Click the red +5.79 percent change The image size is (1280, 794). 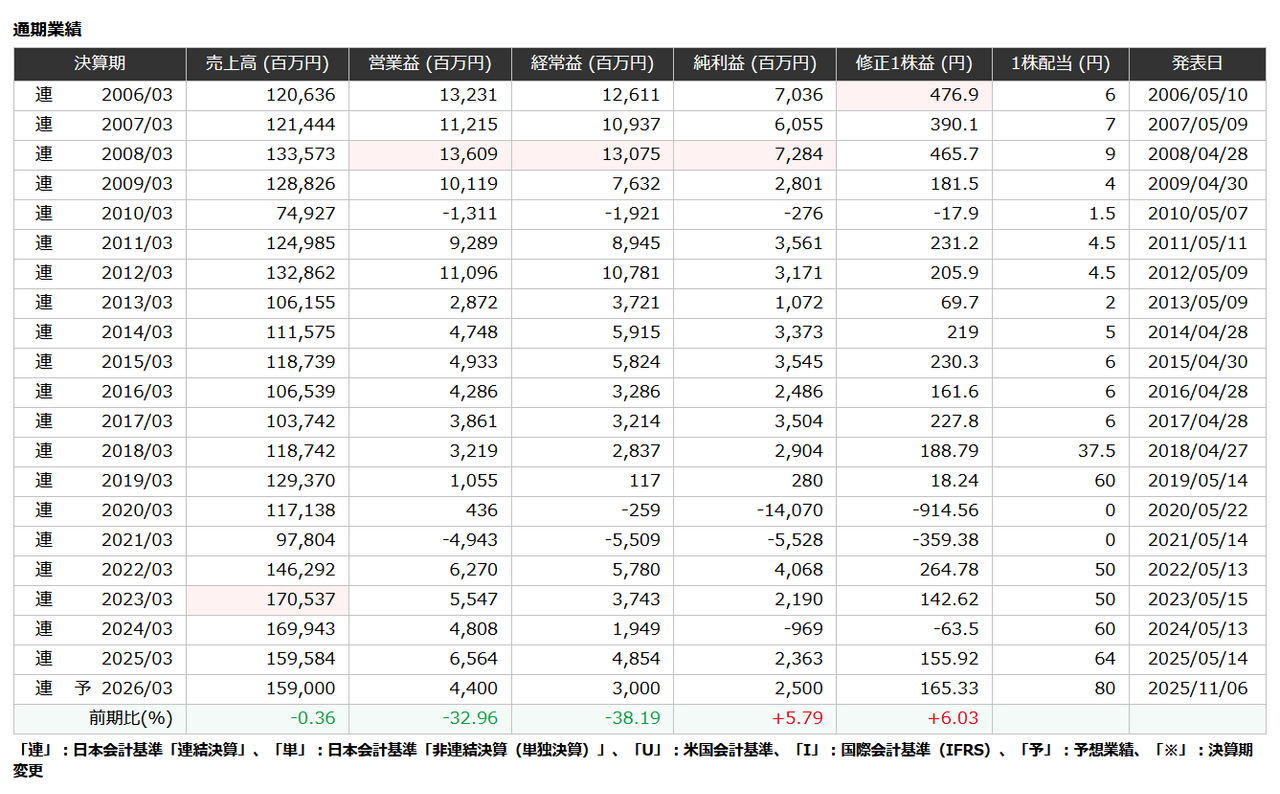[x=799, y=719]
